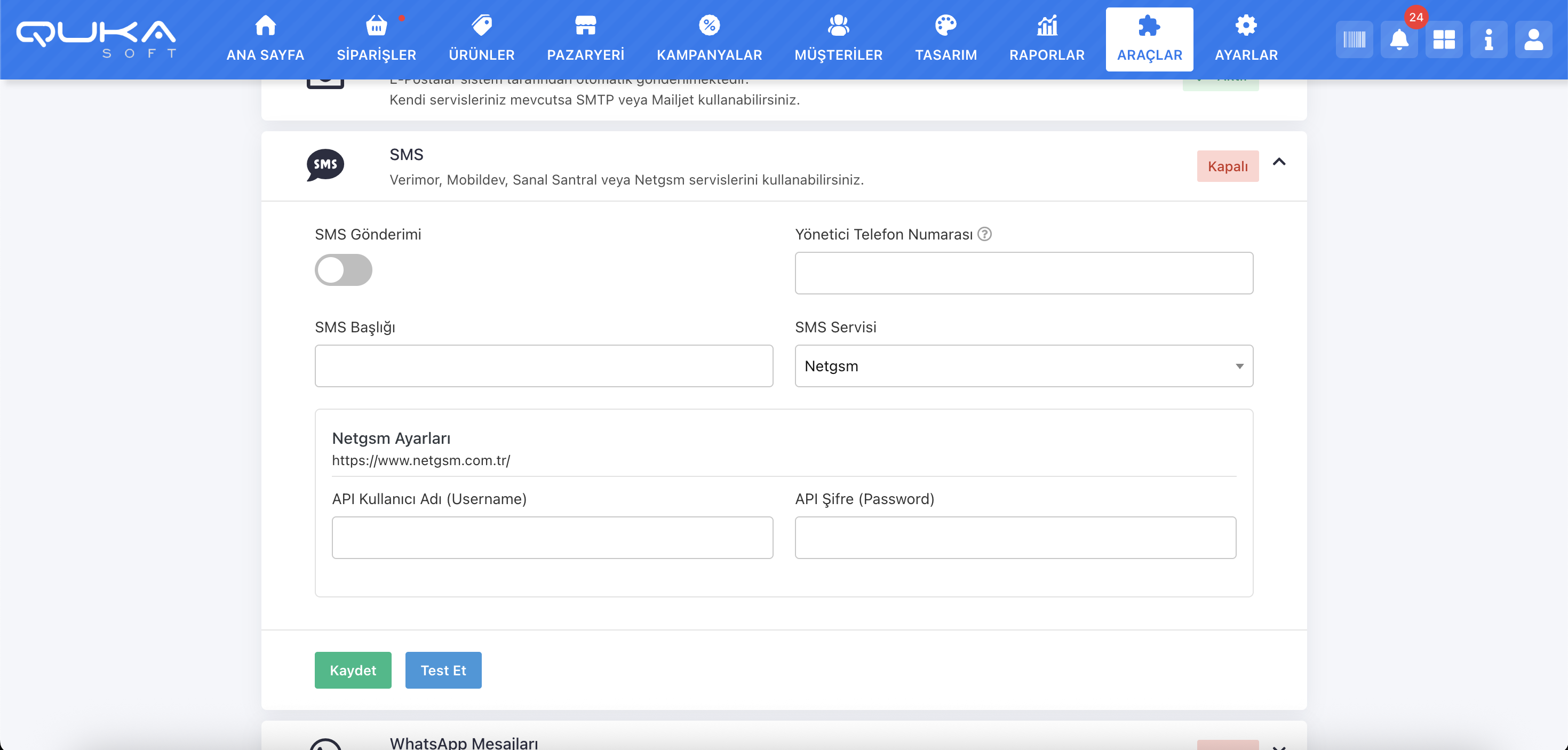The height and width of the screenshot is (750, 1568).
Task: Open the barcode scanner icon
Action: coord(1355,40)
